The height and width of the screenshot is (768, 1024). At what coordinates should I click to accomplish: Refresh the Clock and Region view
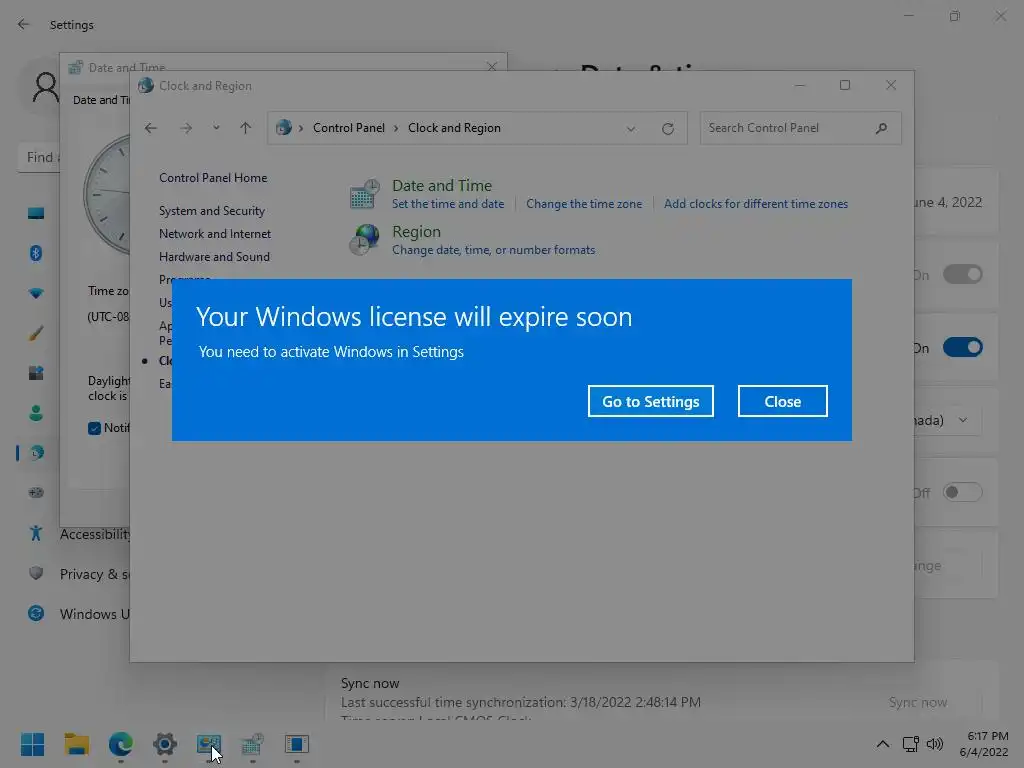click(x=667, y=129)
